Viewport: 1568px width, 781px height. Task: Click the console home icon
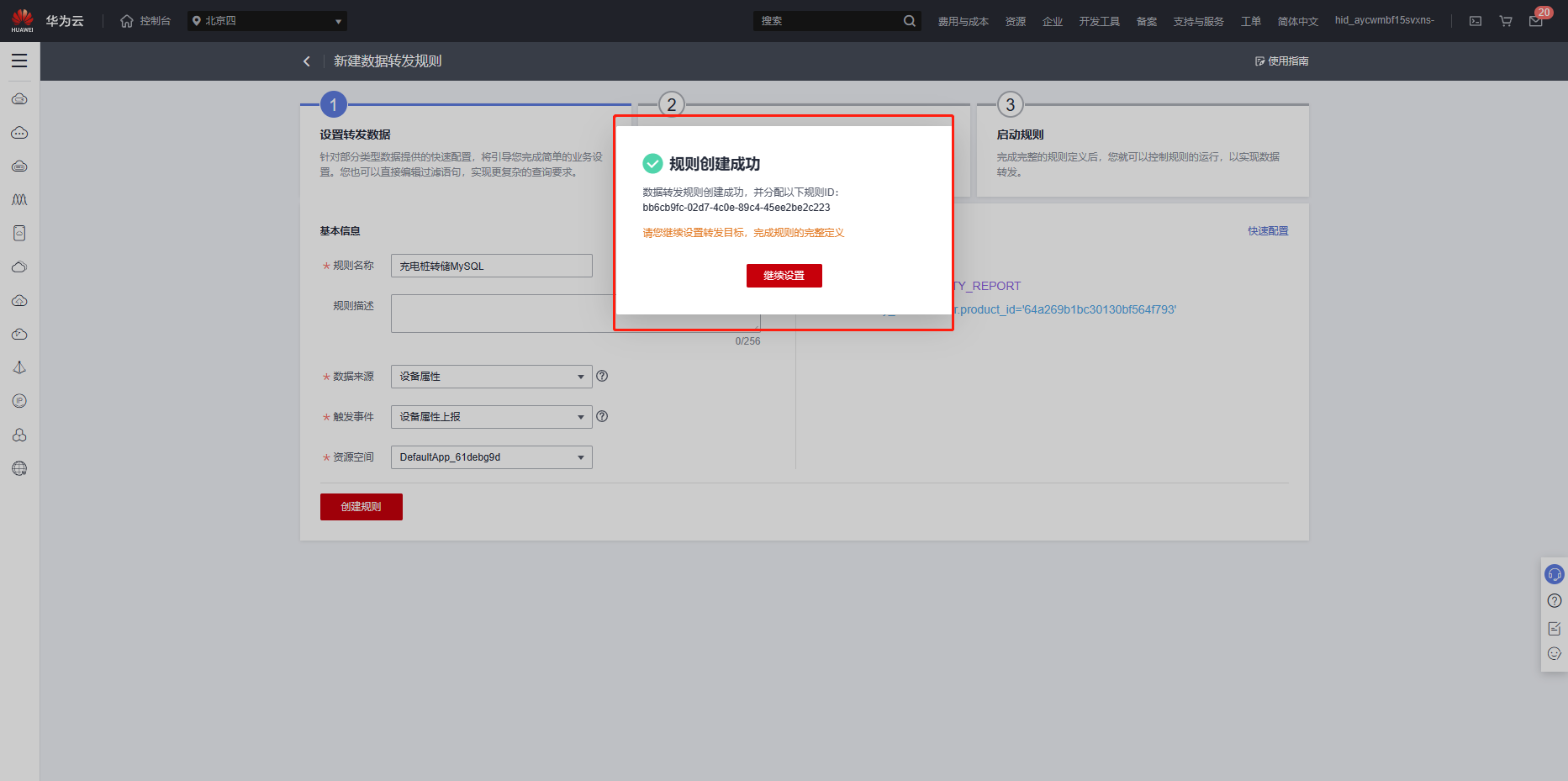click(x=127, y=21)
